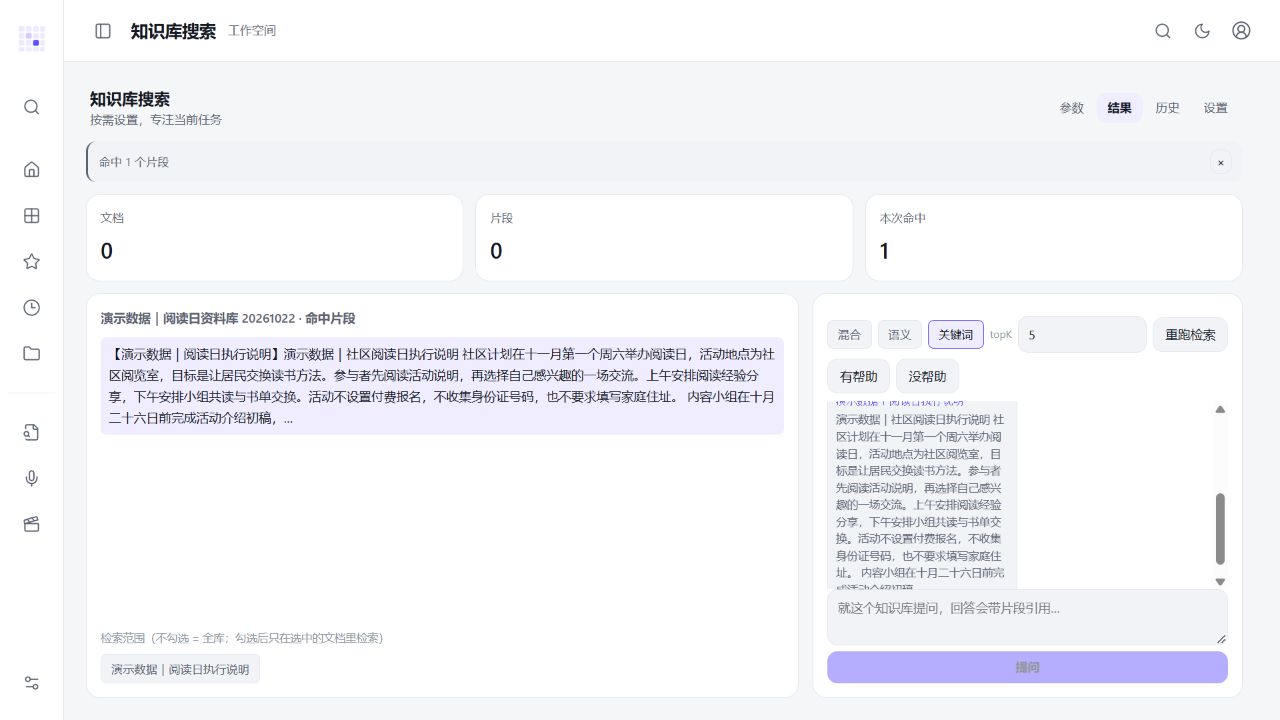Open the user account icon
The height and width of the screenshot is (720, 1280).
[1241, 31]
